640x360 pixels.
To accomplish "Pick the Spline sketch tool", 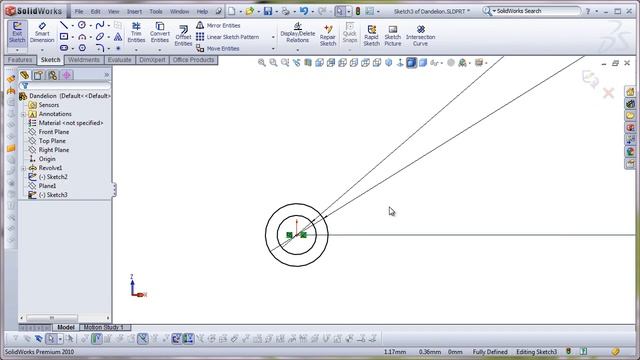I will (100, 25).
